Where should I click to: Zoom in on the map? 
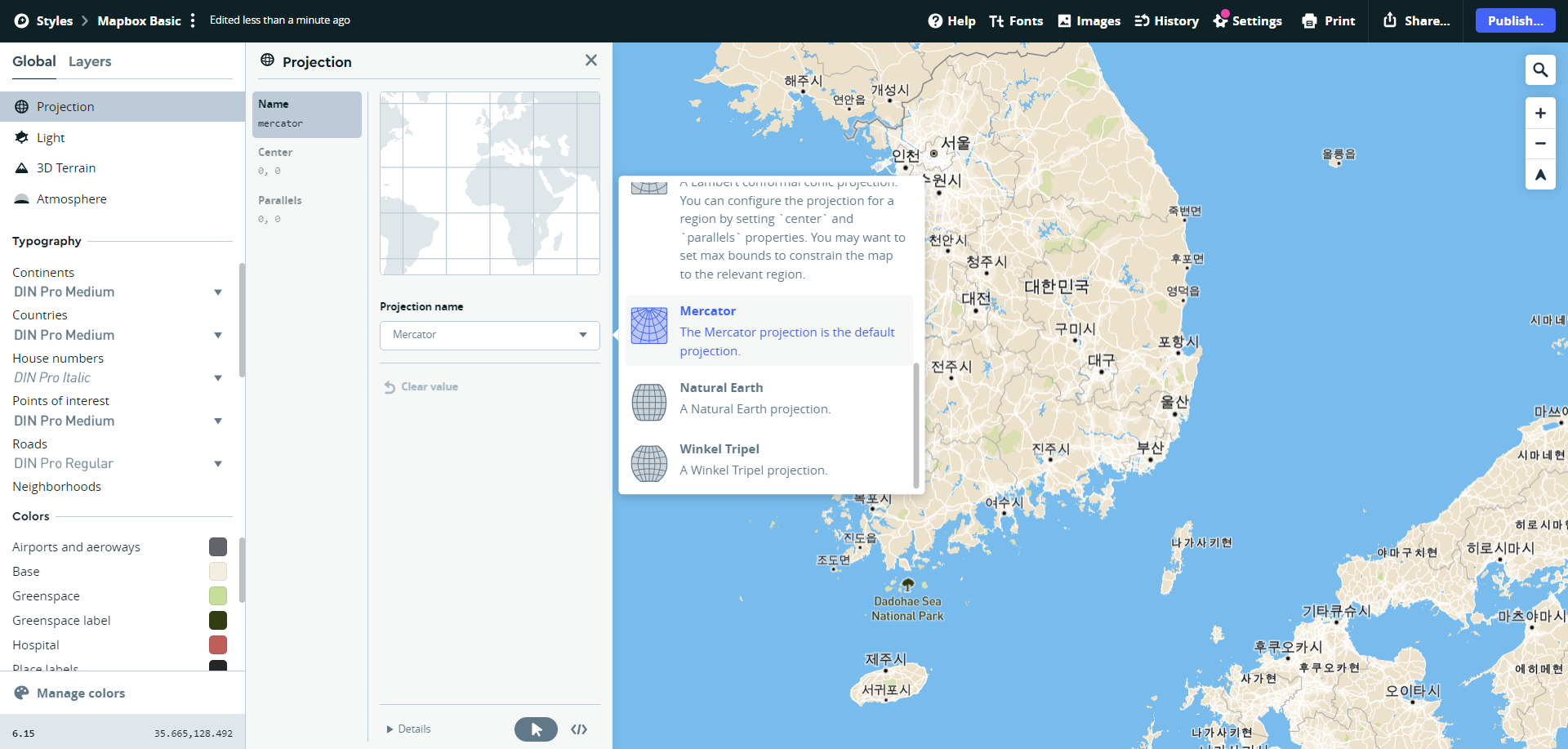1540,114
